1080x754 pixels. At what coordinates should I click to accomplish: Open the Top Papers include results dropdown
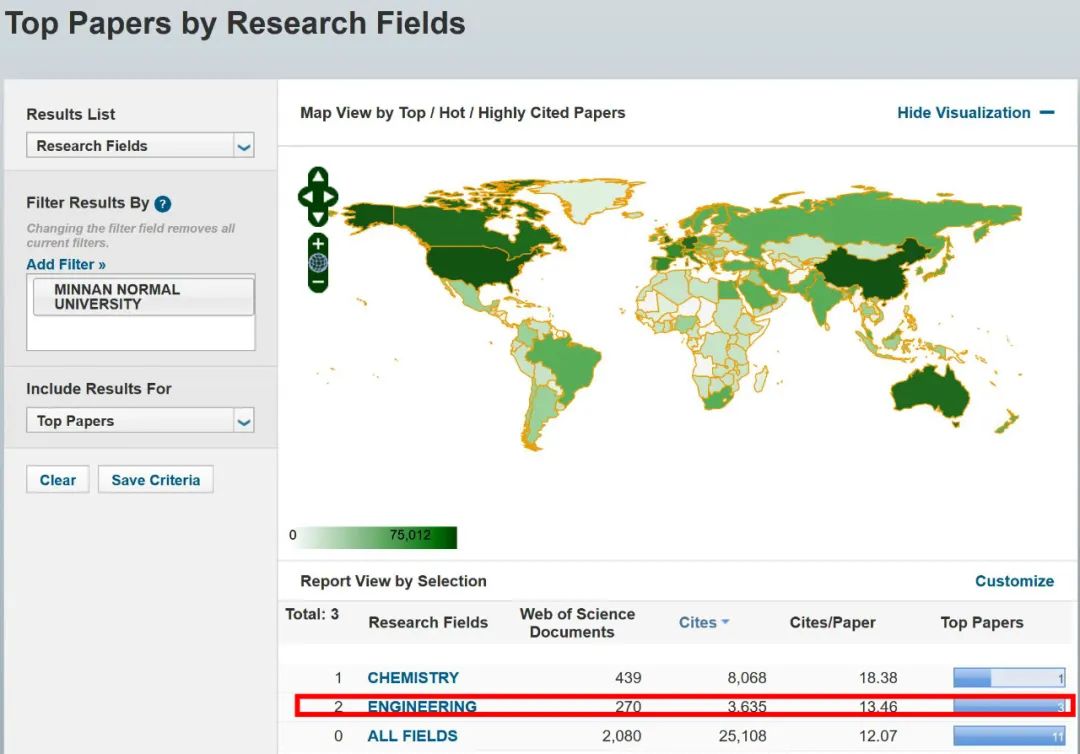pos(140,421)
